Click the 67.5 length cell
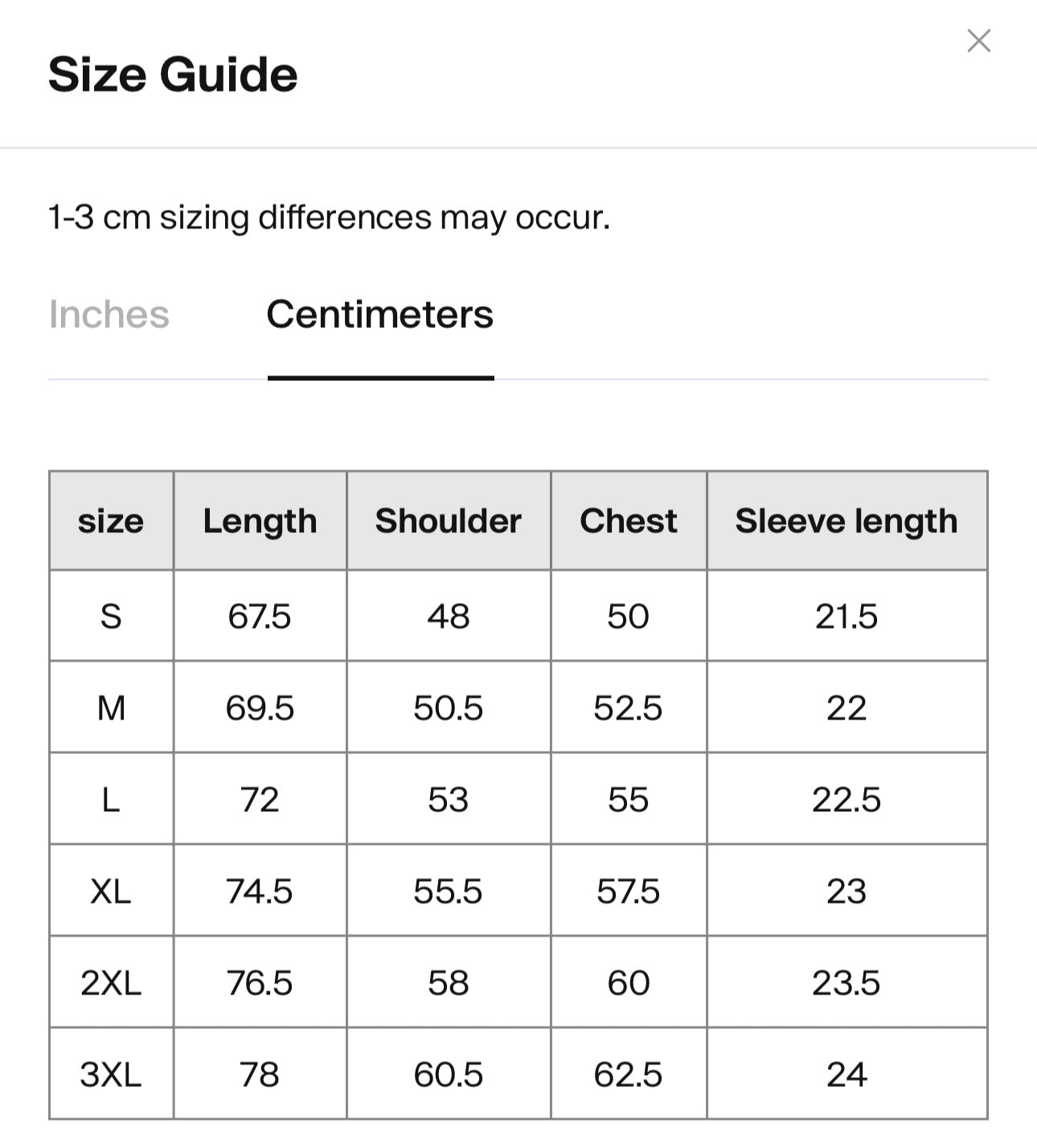Image resolution: width=1037 pixels, height=1148 pixels. [260, 617]
